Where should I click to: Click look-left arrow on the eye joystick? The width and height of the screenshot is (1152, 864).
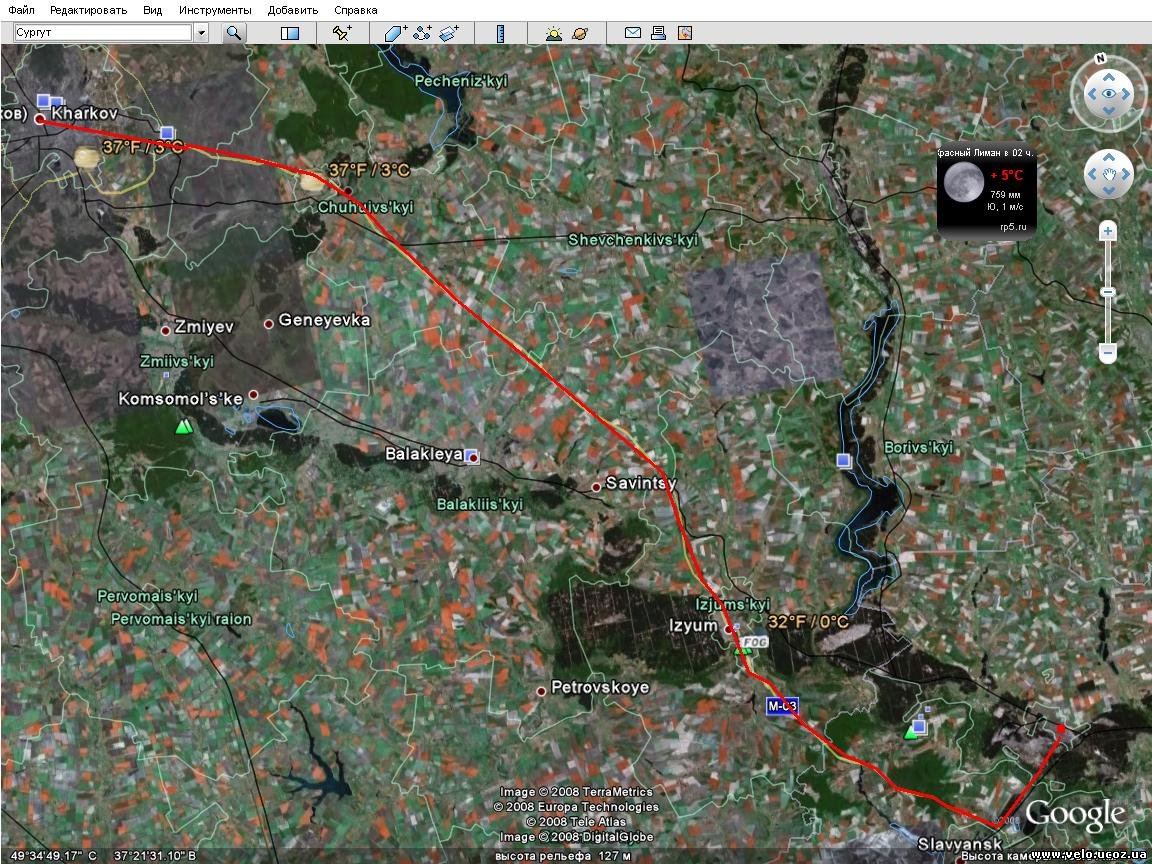1091,94
